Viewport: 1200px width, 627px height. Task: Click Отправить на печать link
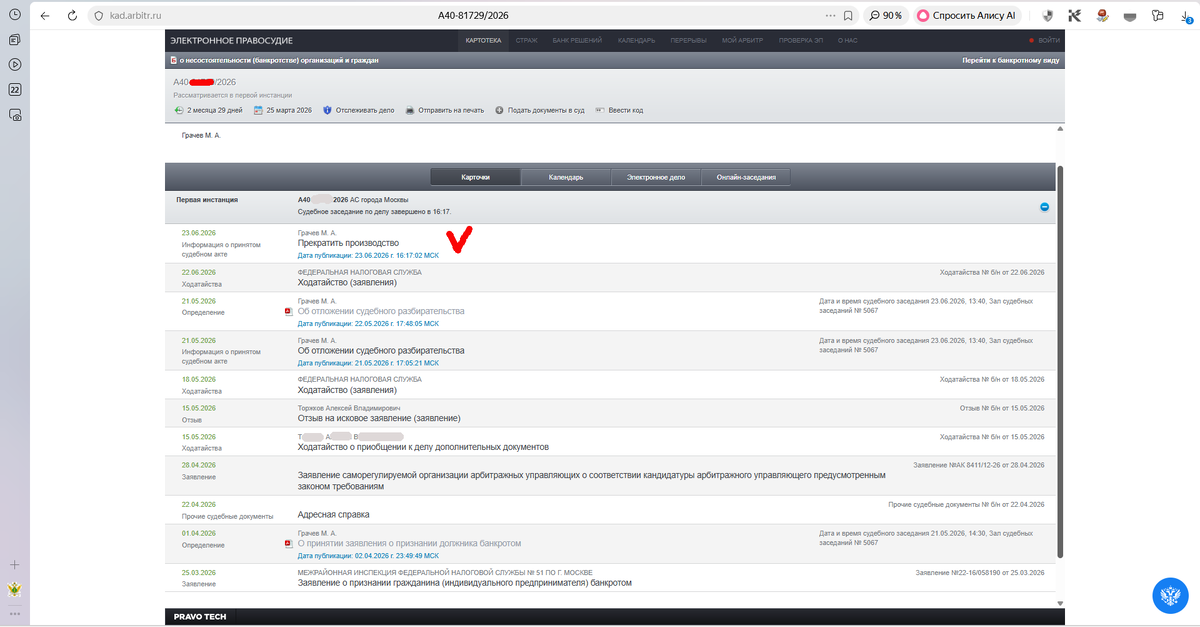[x=451, y=110]
